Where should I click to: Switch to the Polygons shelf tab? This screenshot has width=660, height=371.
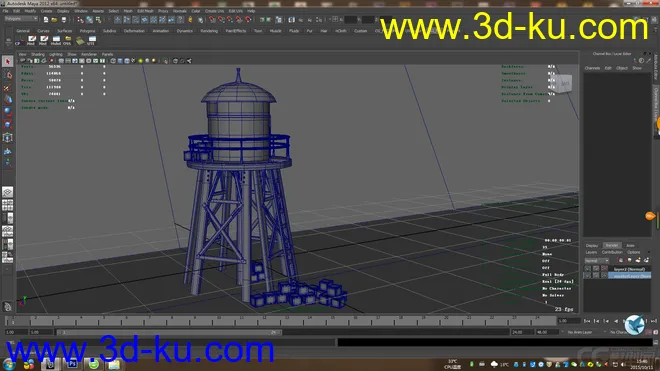coord(87,31)
